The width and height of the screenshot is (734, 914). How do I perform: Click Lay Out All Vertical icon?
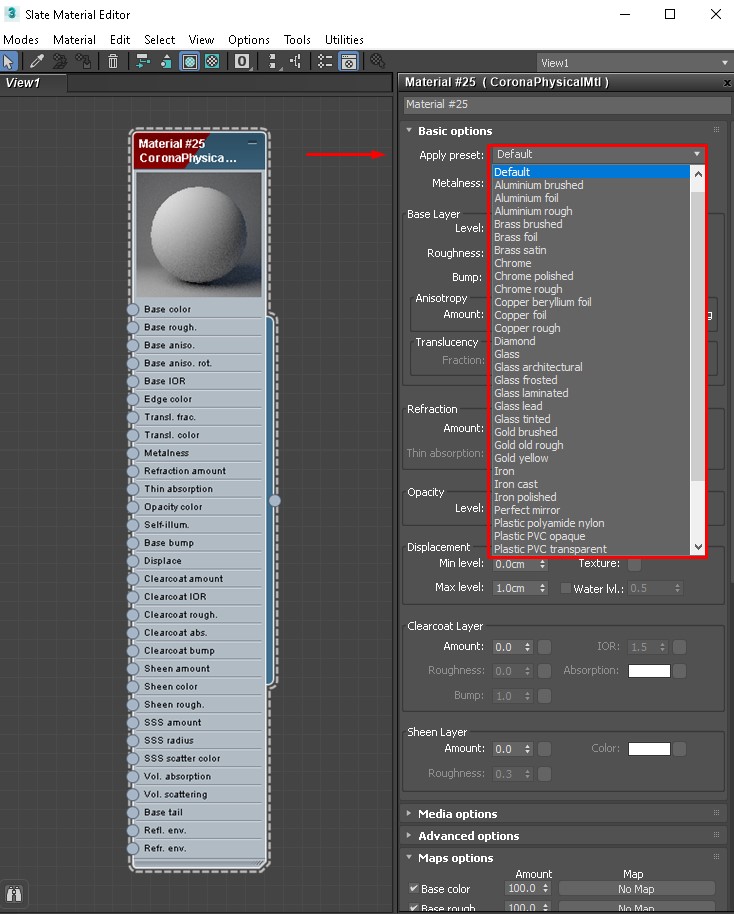(x=272, y=61)
